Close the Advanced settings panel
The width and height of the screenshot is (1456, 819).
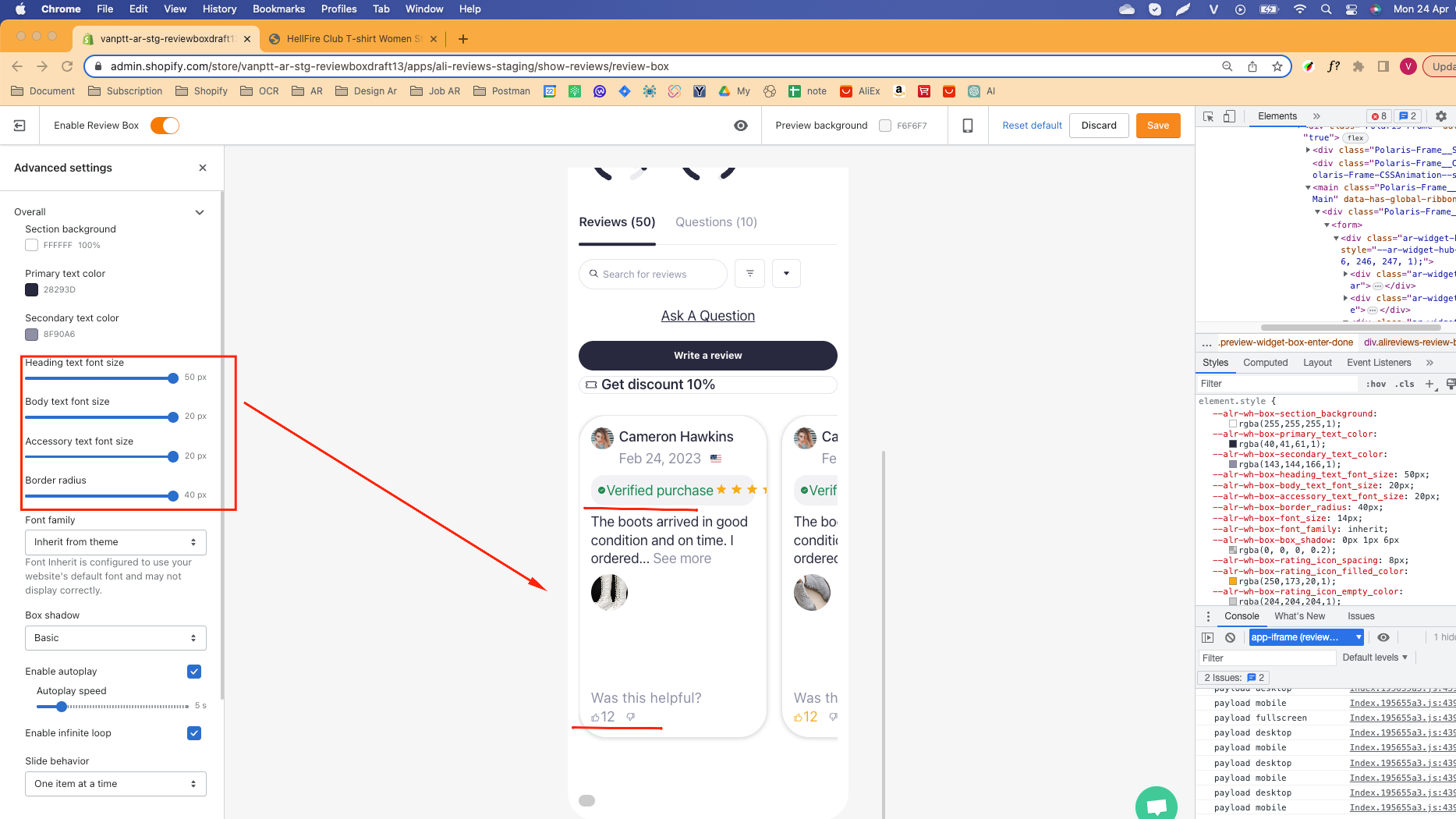(x=203, y=168)
